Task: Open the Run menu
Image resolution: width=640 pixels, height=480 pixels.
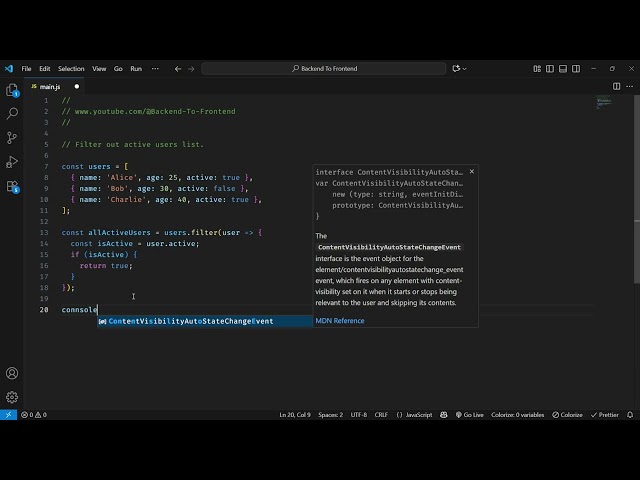Action: [x=136, y=69]
